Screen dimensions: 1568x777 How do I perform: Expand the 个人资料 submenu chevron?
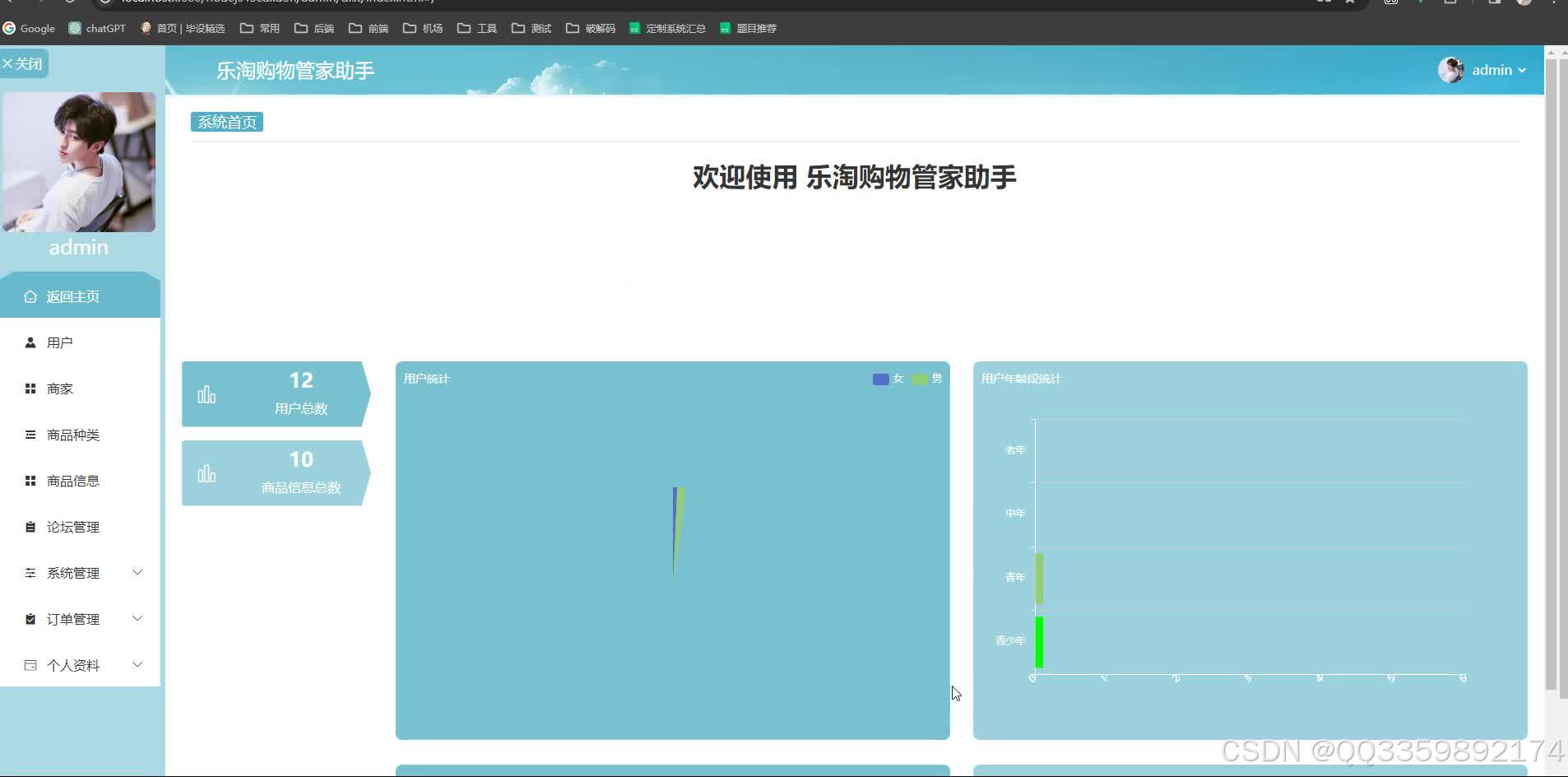(137, 664)
